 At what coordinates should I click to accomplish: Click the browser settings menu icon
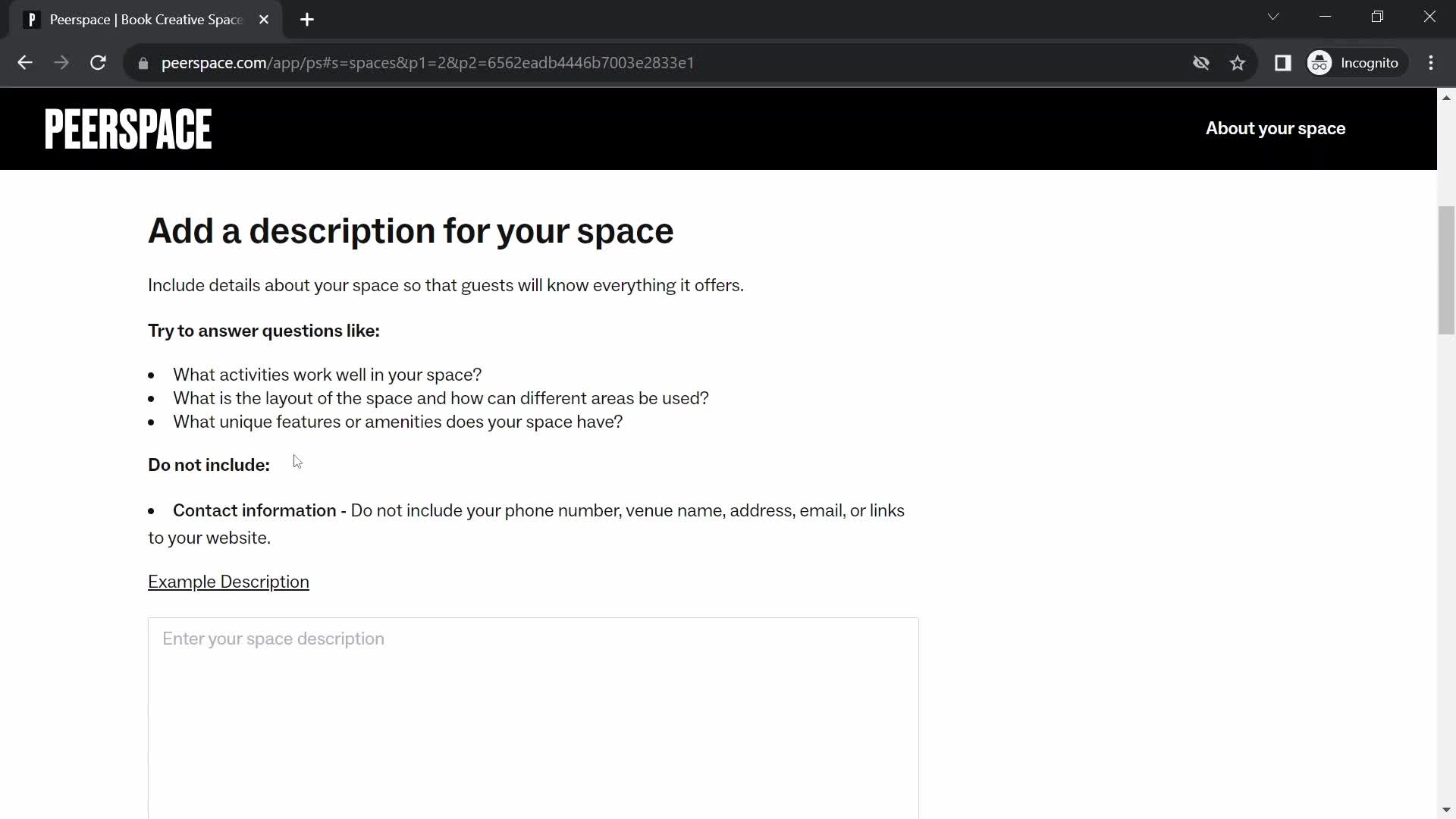click(x=1437, y=62)
